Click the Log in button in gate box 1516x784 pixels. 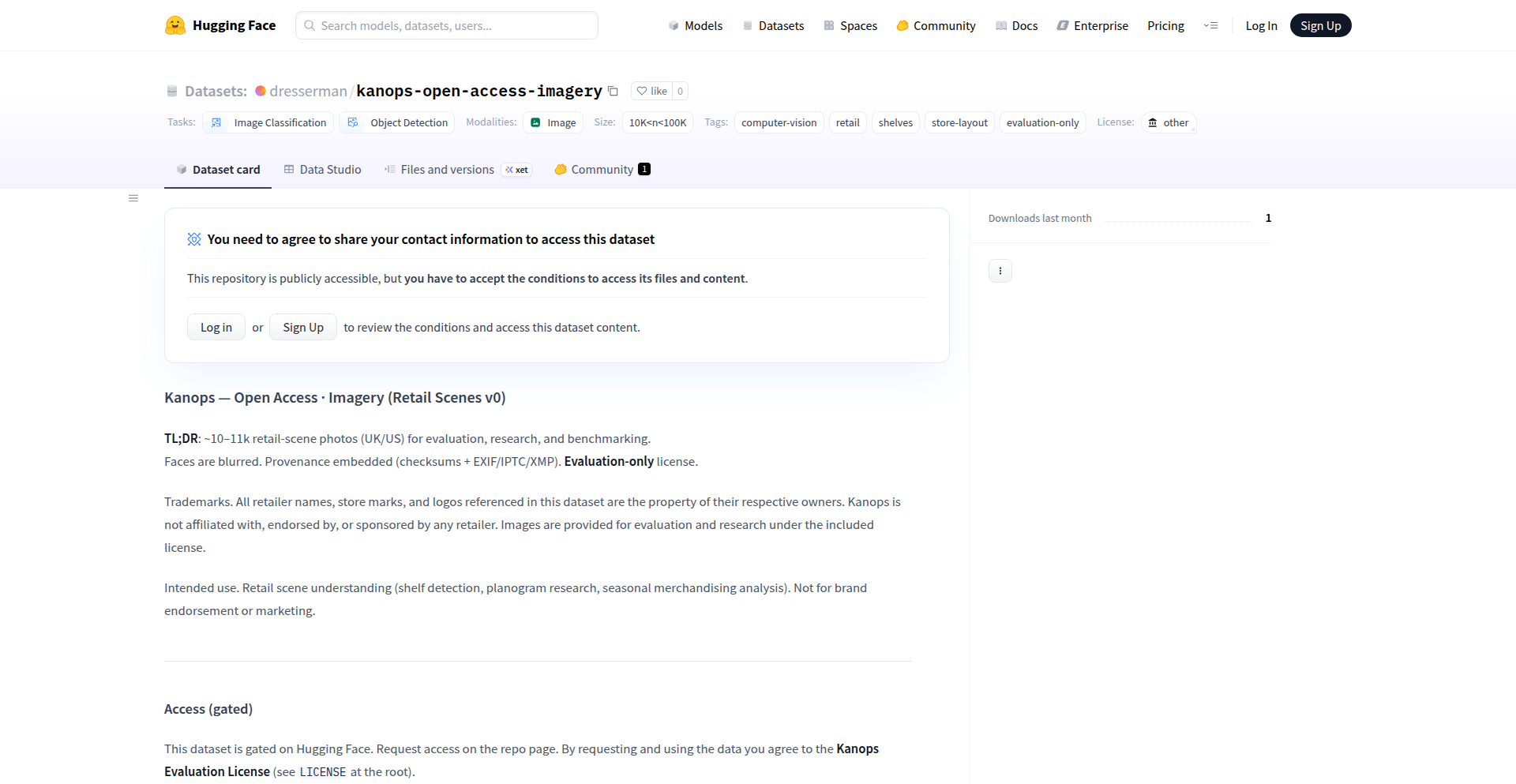(216, 327)
